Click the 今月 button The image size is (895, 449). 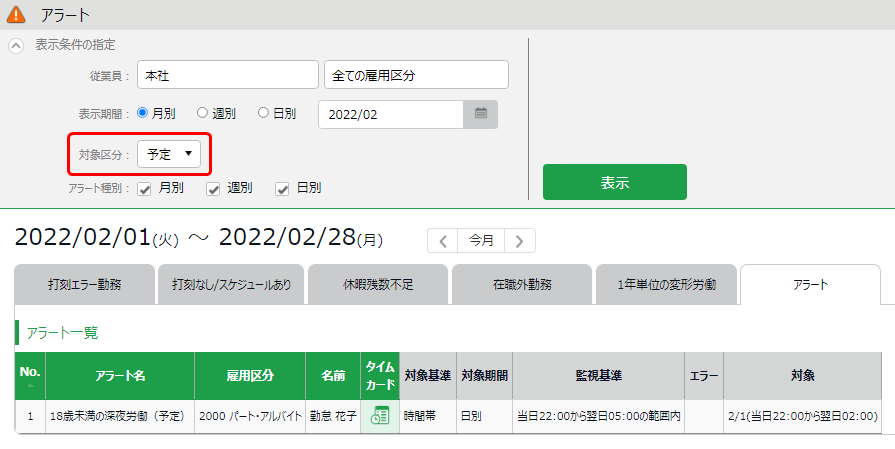(x=481, y=240)
